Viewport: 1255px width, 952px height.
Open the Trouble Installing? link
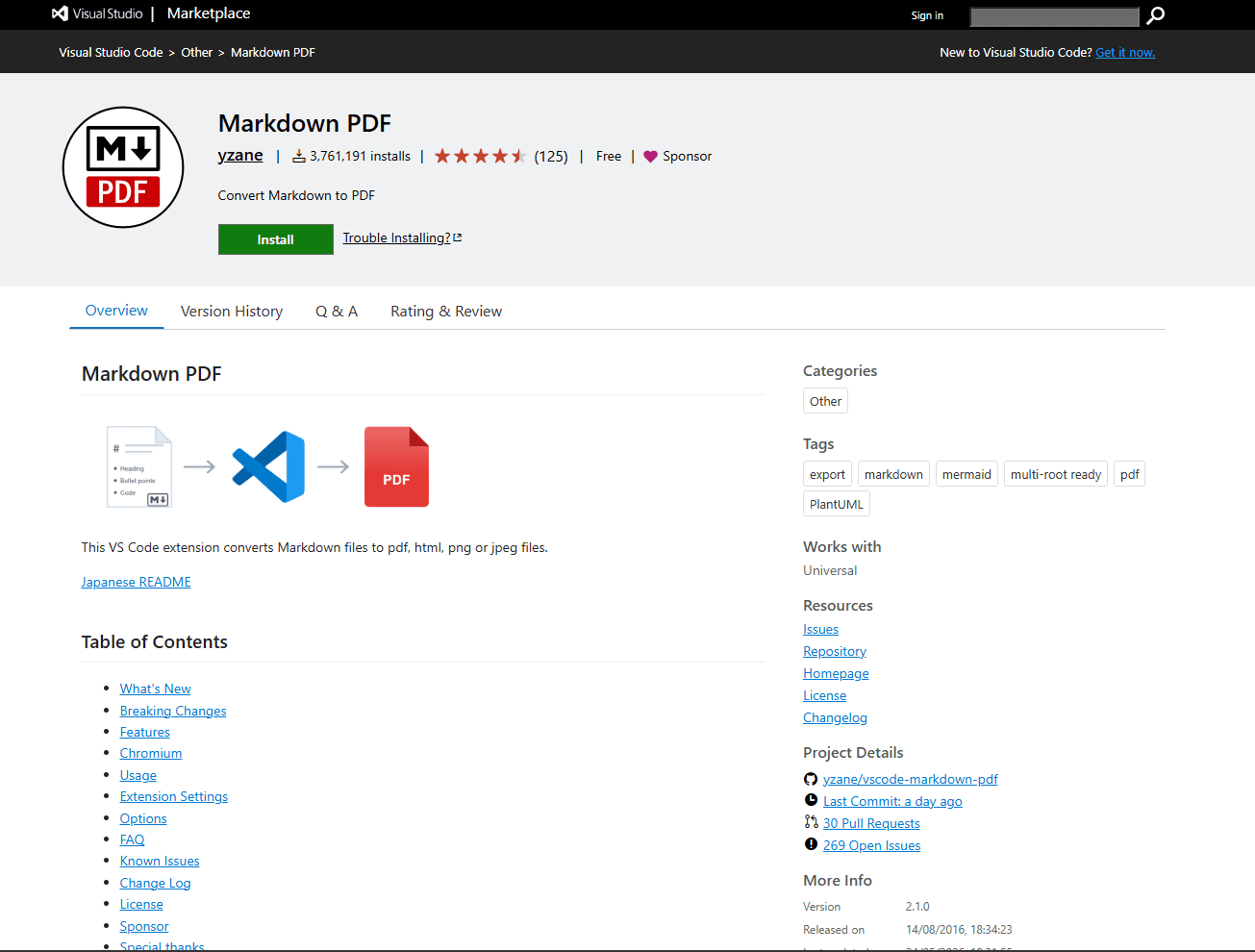coord(396,238)
